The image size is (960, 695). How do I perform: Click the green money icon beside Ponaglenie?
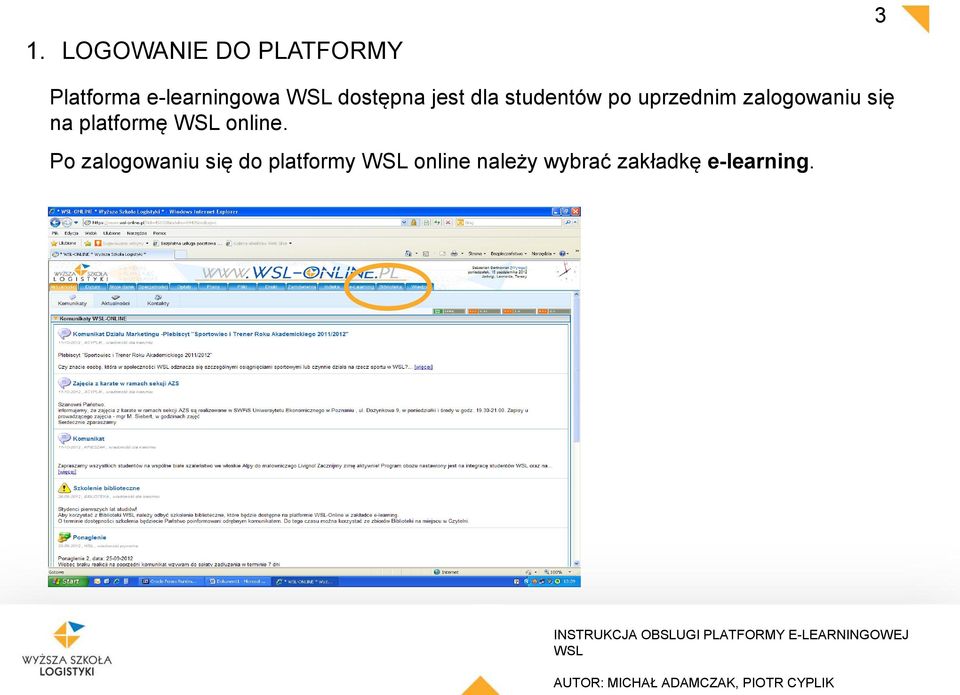(x=64, y=537)
